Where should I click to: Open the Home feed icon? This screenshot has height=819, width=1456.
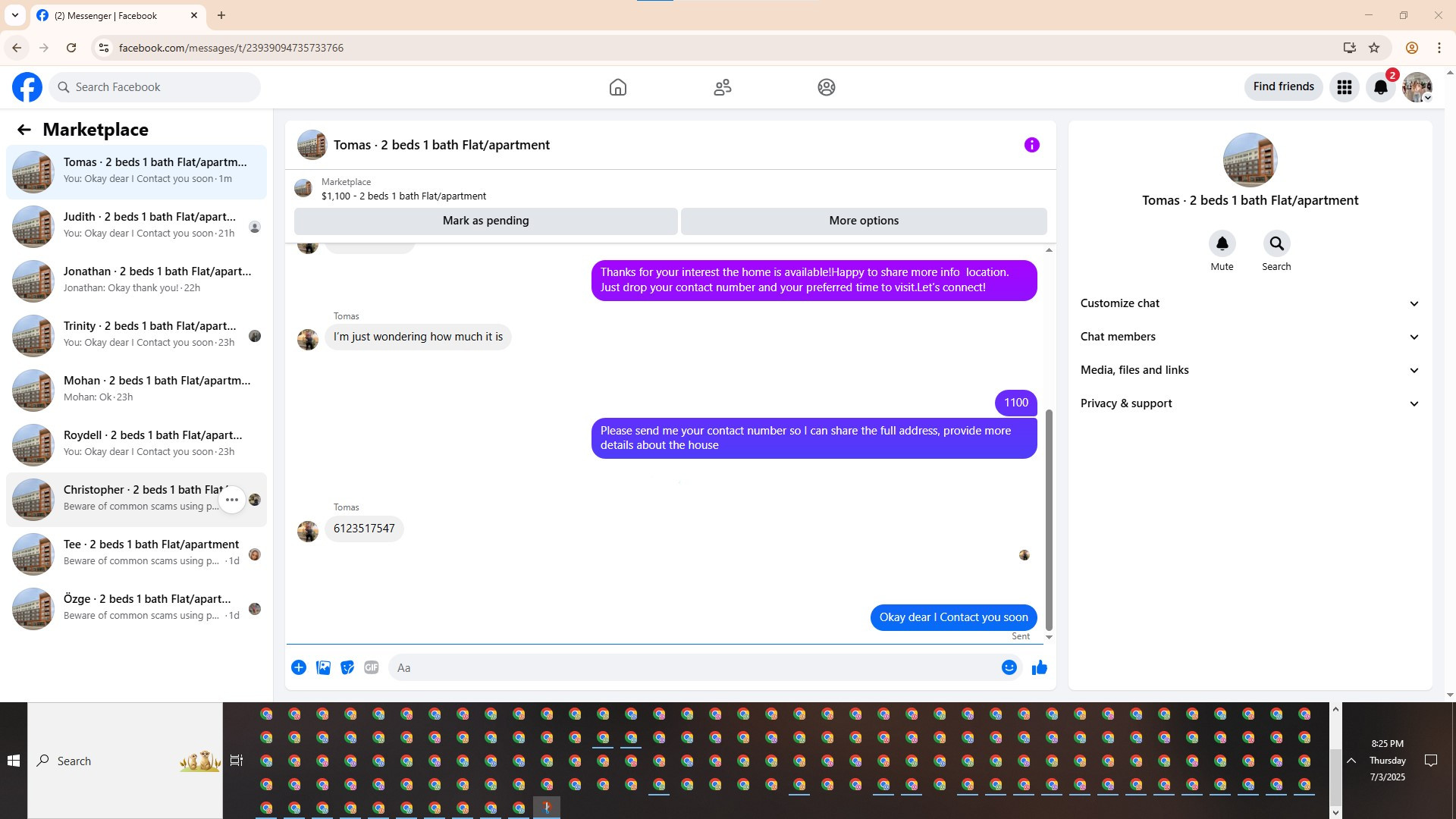coord(617,87)
